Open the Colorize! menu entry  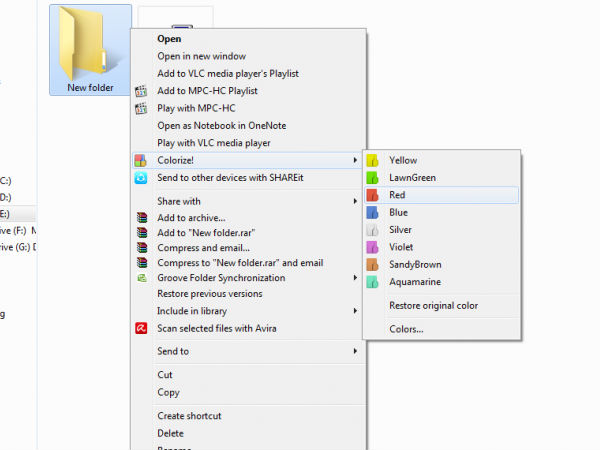pyautogui.click(x=249, y=160)
